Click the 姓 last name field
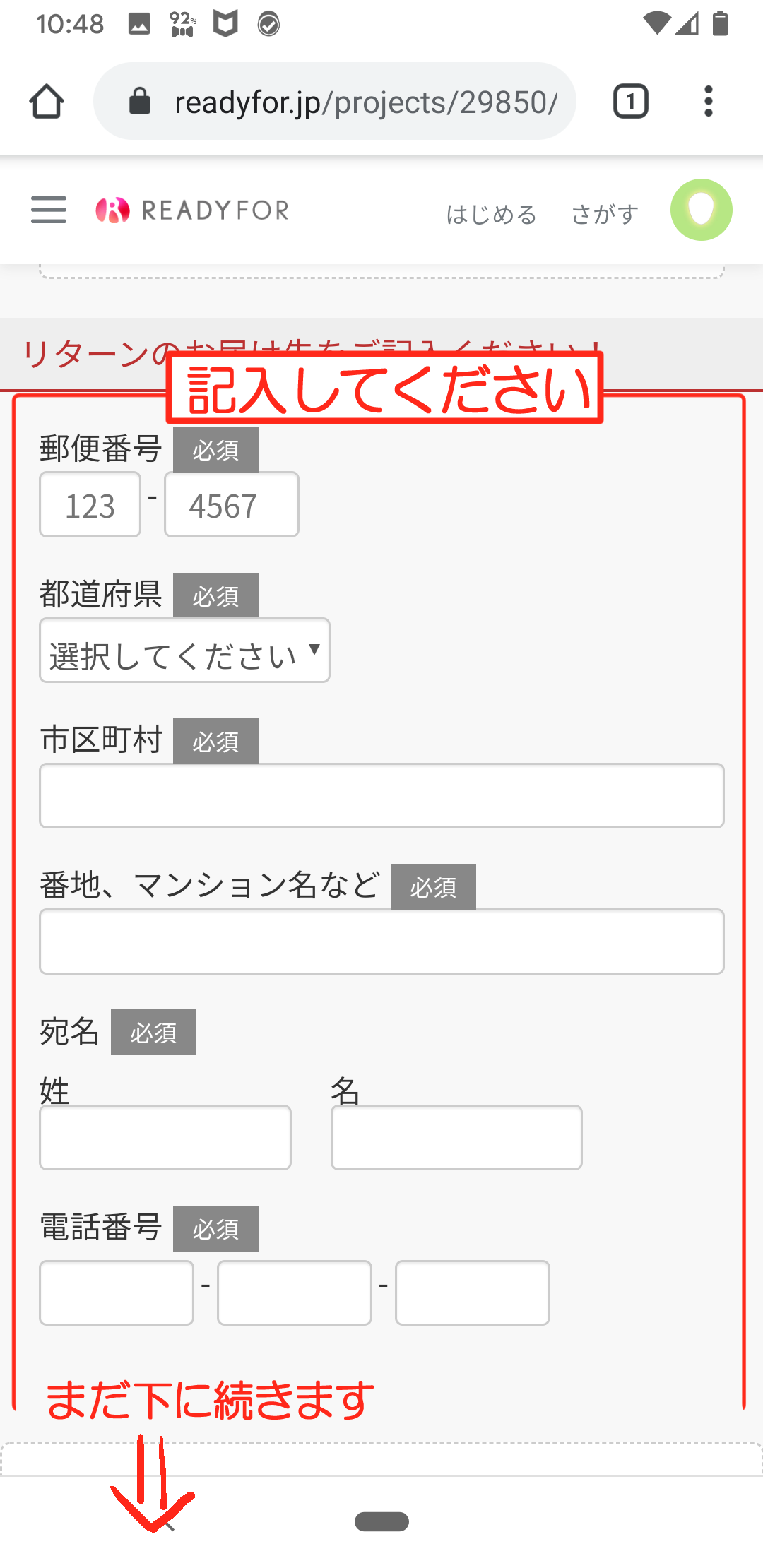Image resolution: width=763 pixels, height=1568 pixels. tap(165, 1137)
